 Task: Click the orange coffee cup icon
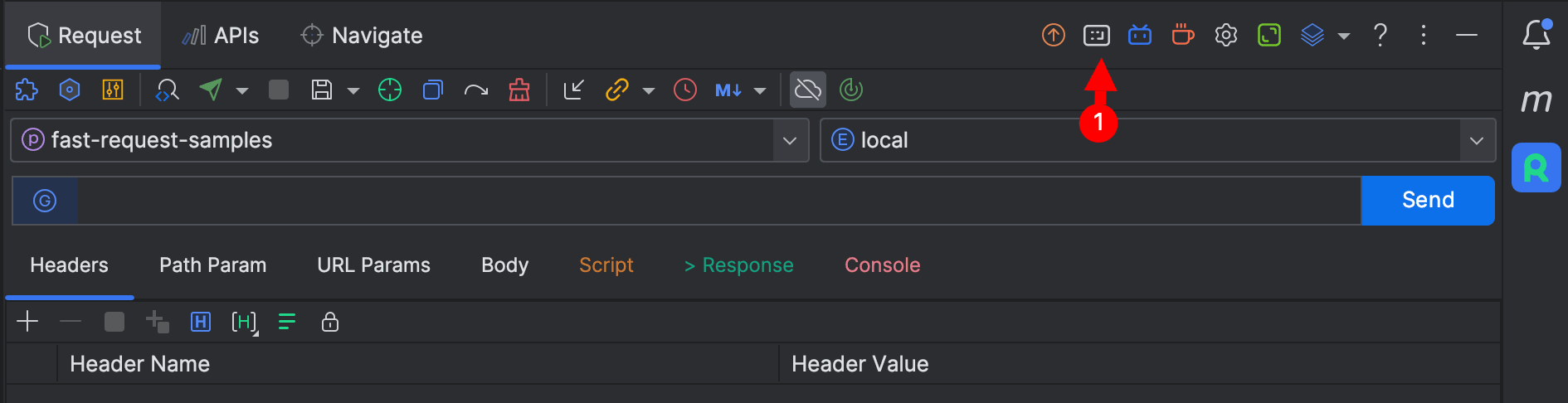click(x=1182, y=35)
